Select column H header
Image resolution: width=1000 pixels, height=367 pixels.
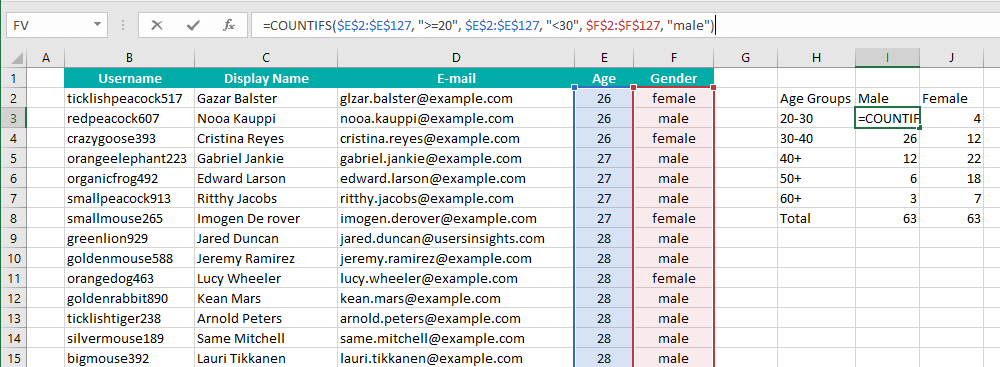tap(816, 58)
